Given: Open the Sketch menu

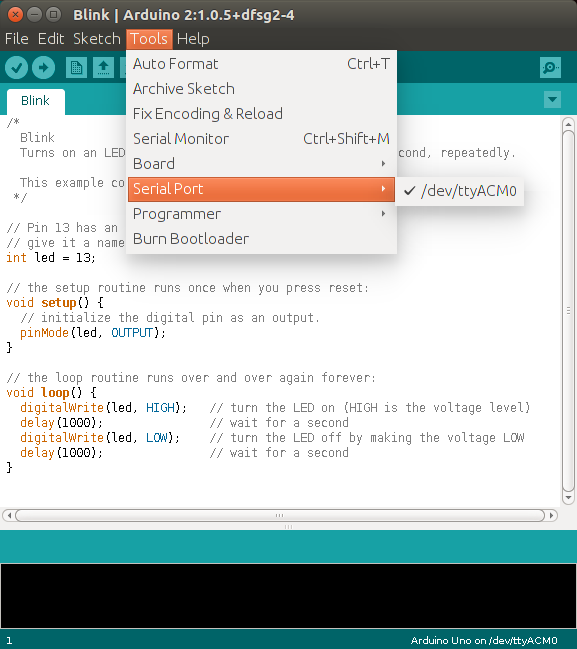Looking at the screenshot, I should (96, 39).
